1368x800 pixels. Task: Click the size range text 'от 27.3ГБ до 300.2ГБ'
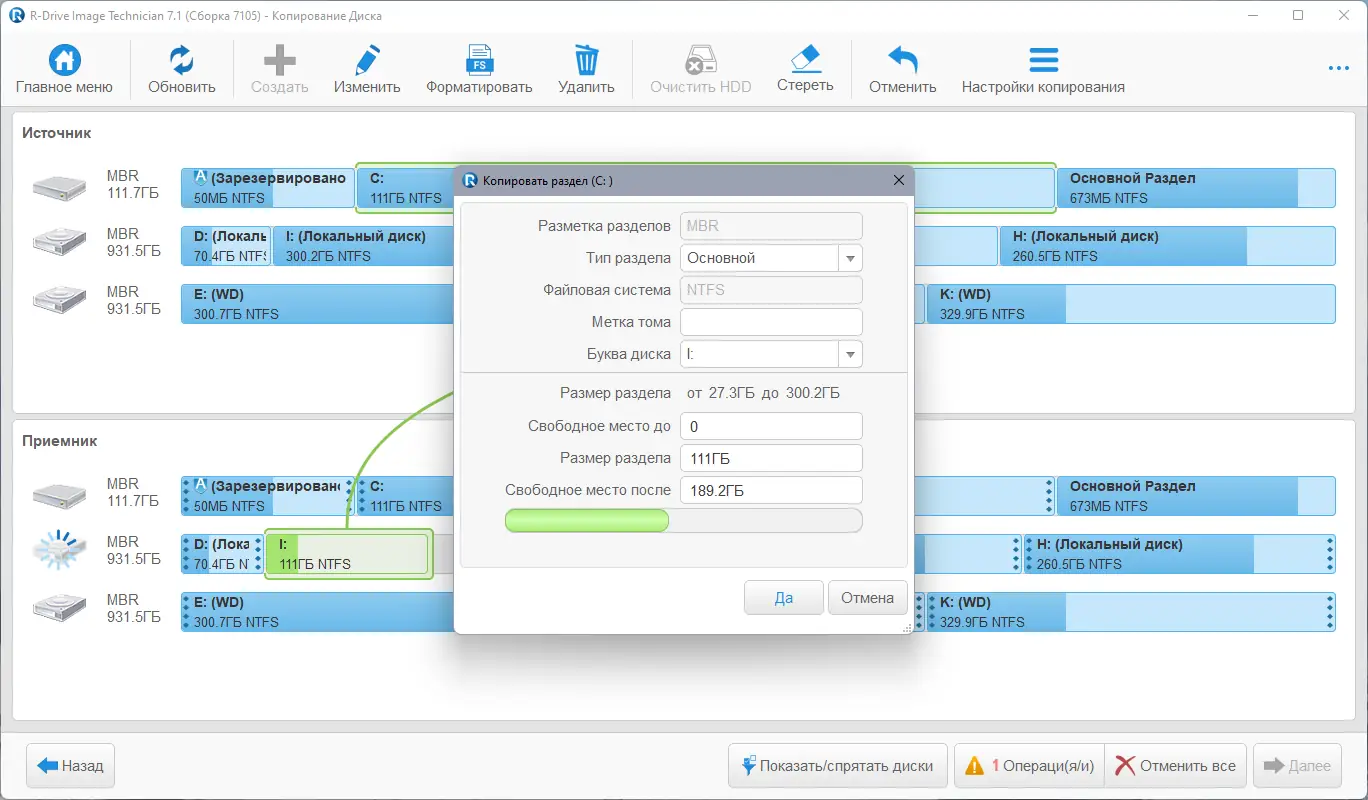(x=763, y=393)
